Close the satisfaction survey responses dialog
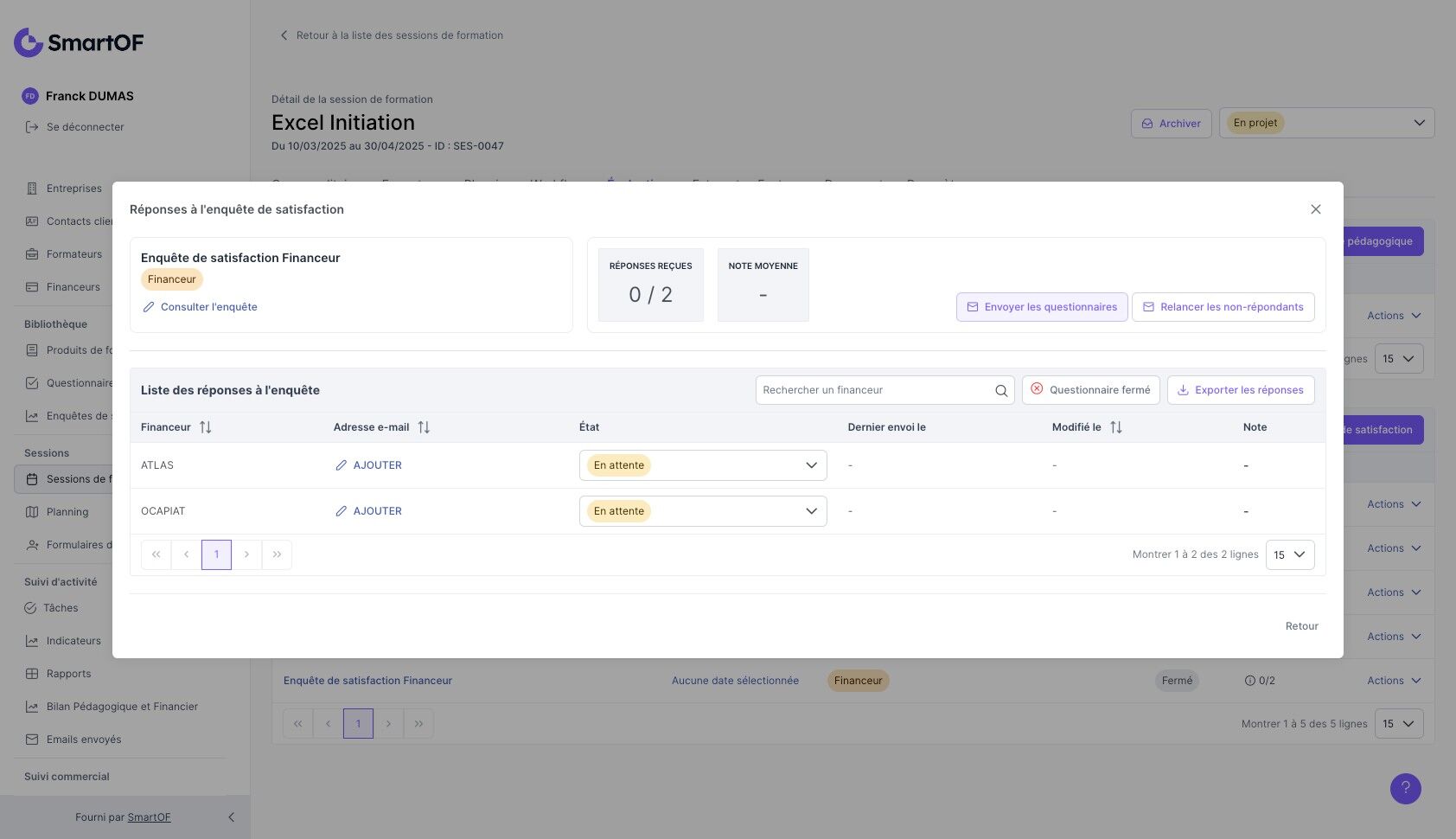 (x=1316, y=209)
